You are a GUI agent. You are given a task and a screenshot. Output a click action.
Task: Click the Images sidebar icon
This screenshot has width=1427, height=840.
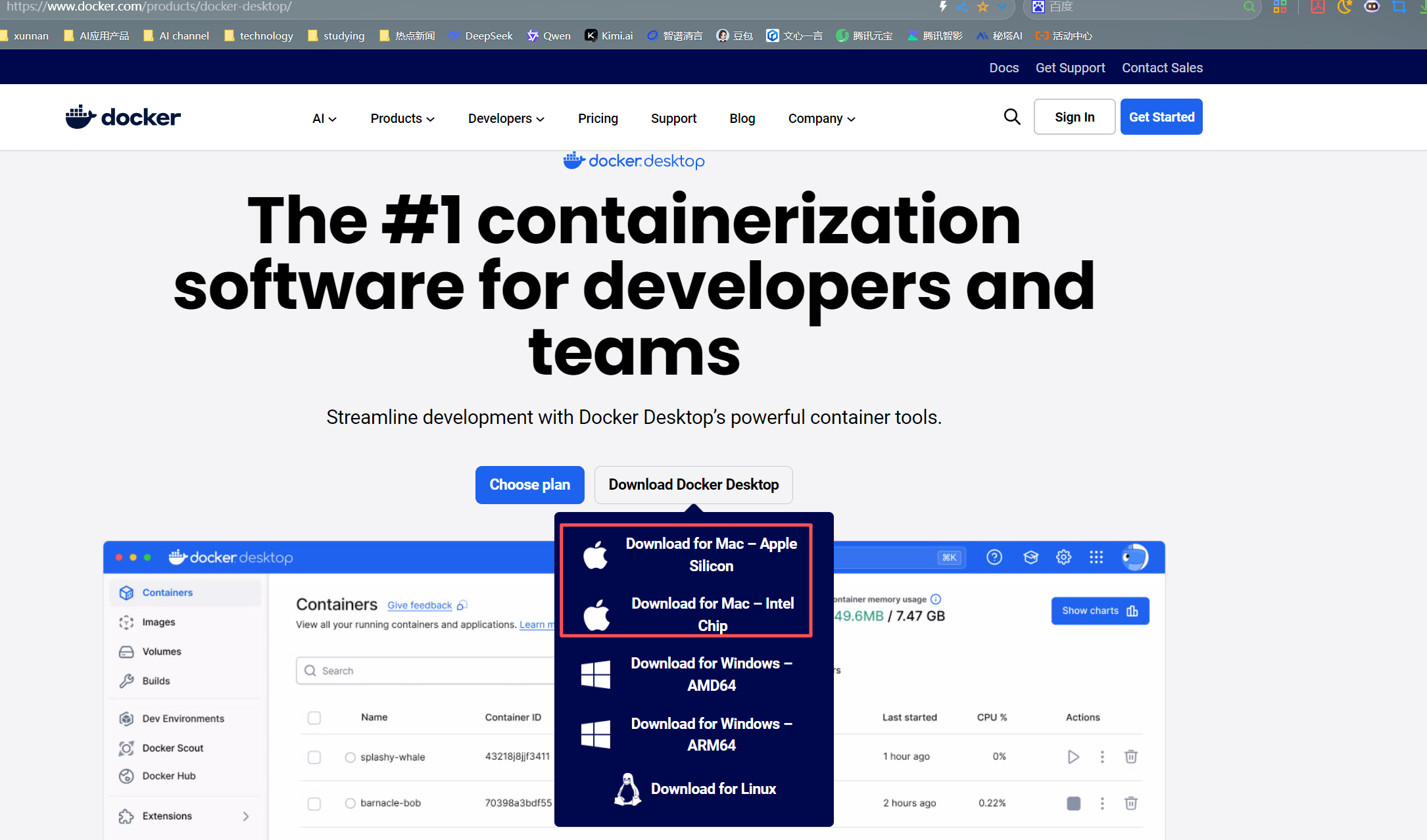pos(126,622)
